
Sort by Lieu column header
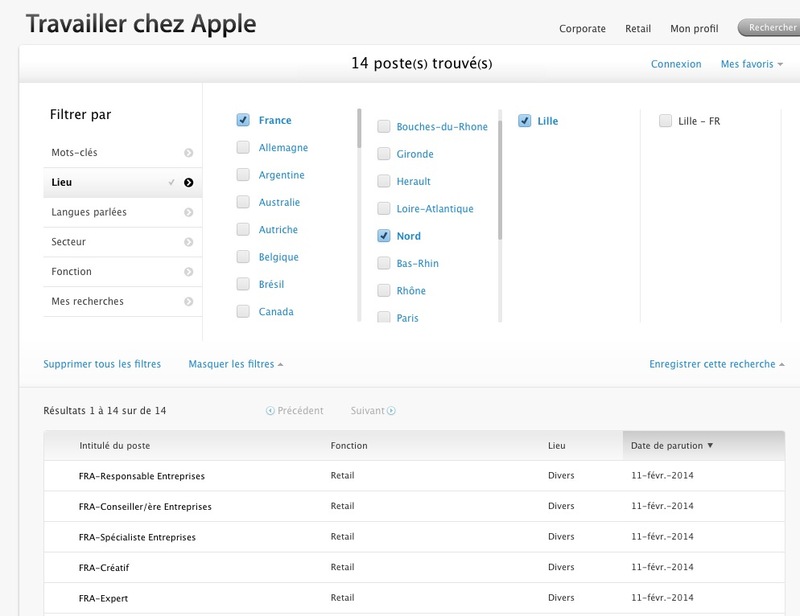557,446
